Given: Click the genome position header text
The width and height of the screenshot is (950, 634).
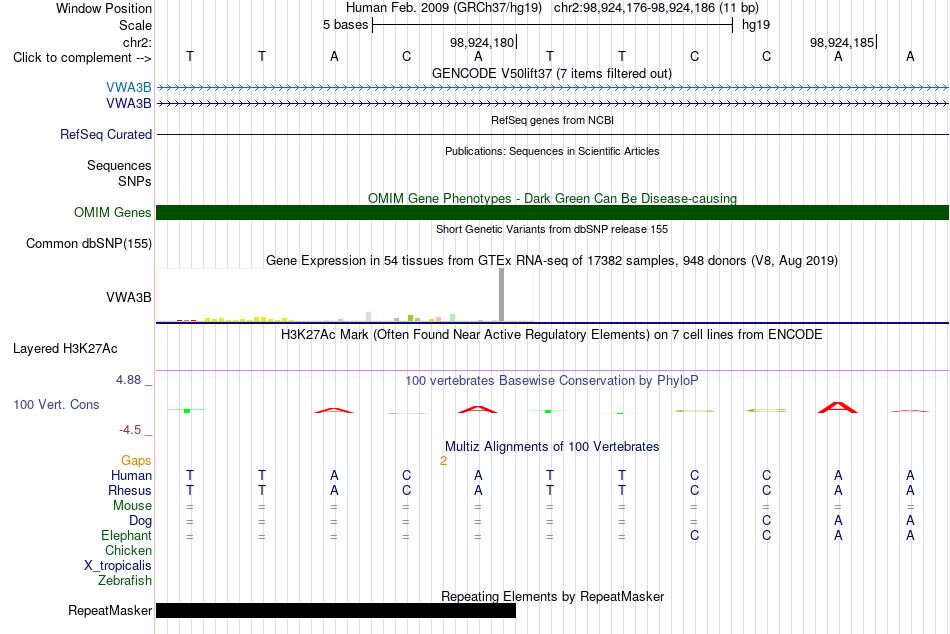Looking at the screenshot, I should coord(552,8).
